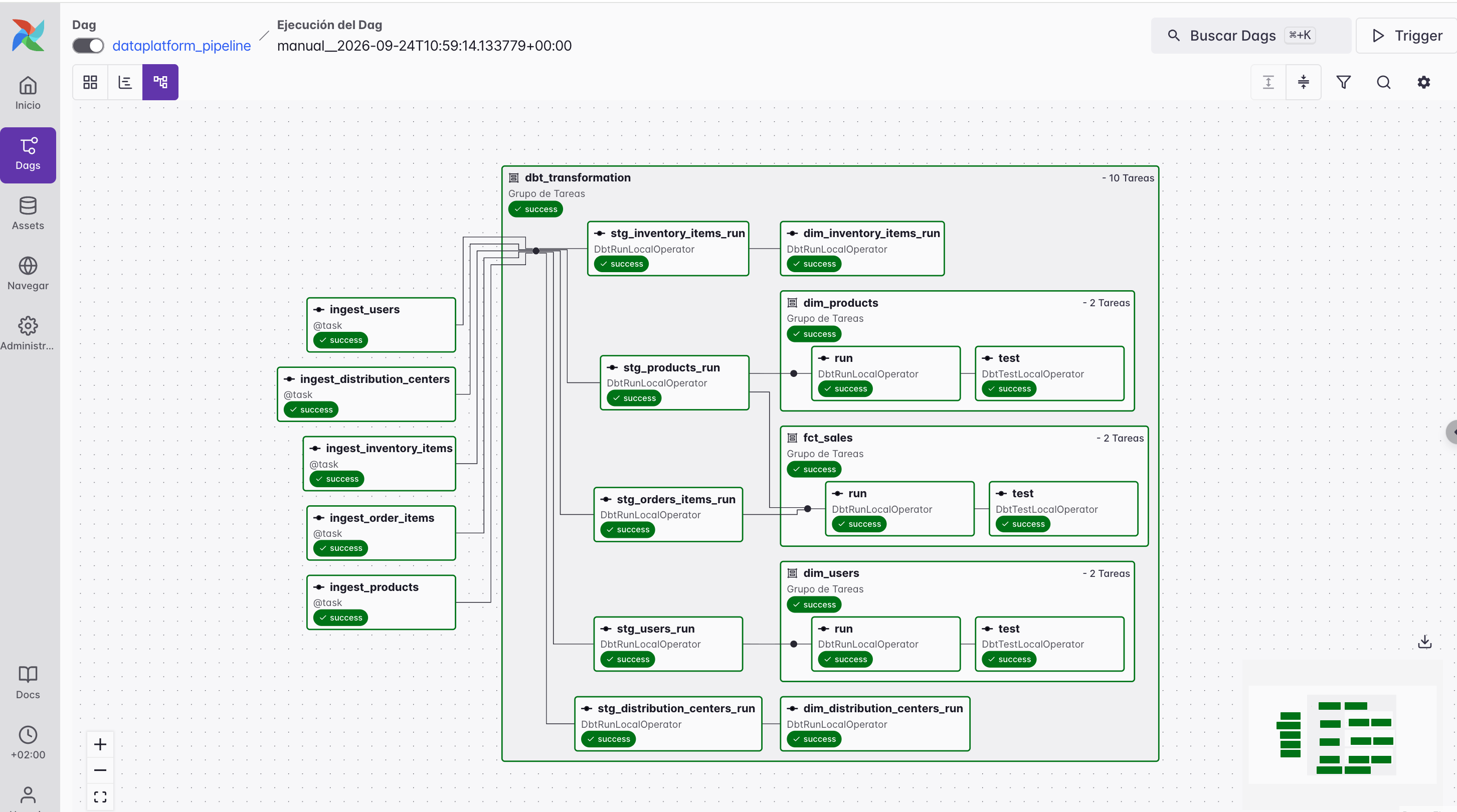Click the minimap thumbnail

tap(1342, 735)
